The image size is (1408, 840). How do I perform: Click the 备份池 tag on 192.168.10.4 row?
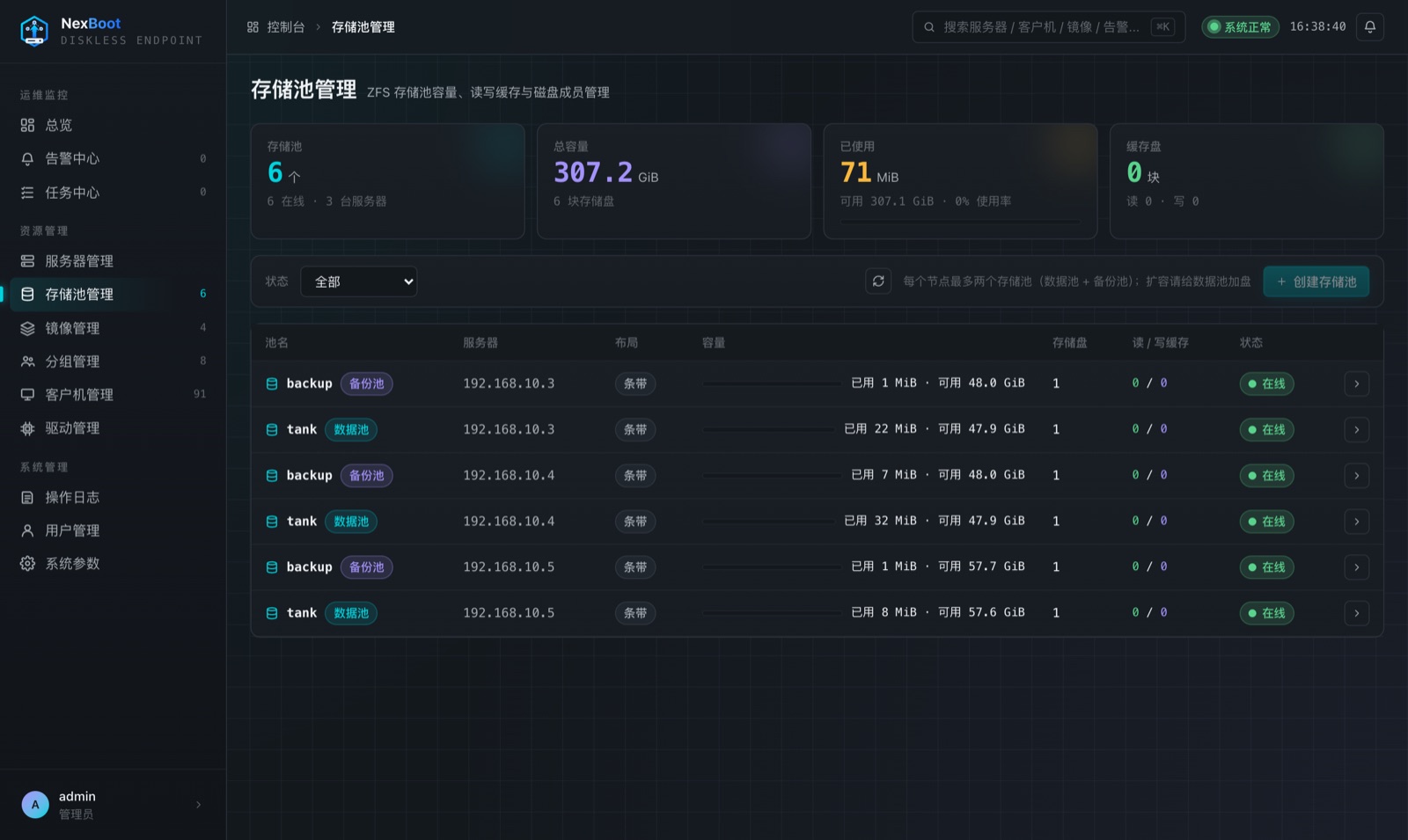tap(366, 476)
